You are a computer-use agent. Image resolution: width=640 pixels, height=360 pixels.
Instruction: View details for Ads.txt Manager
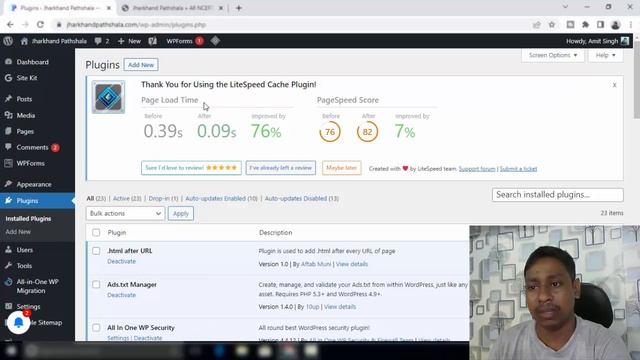pyautogui.click(x=340, y=307)
